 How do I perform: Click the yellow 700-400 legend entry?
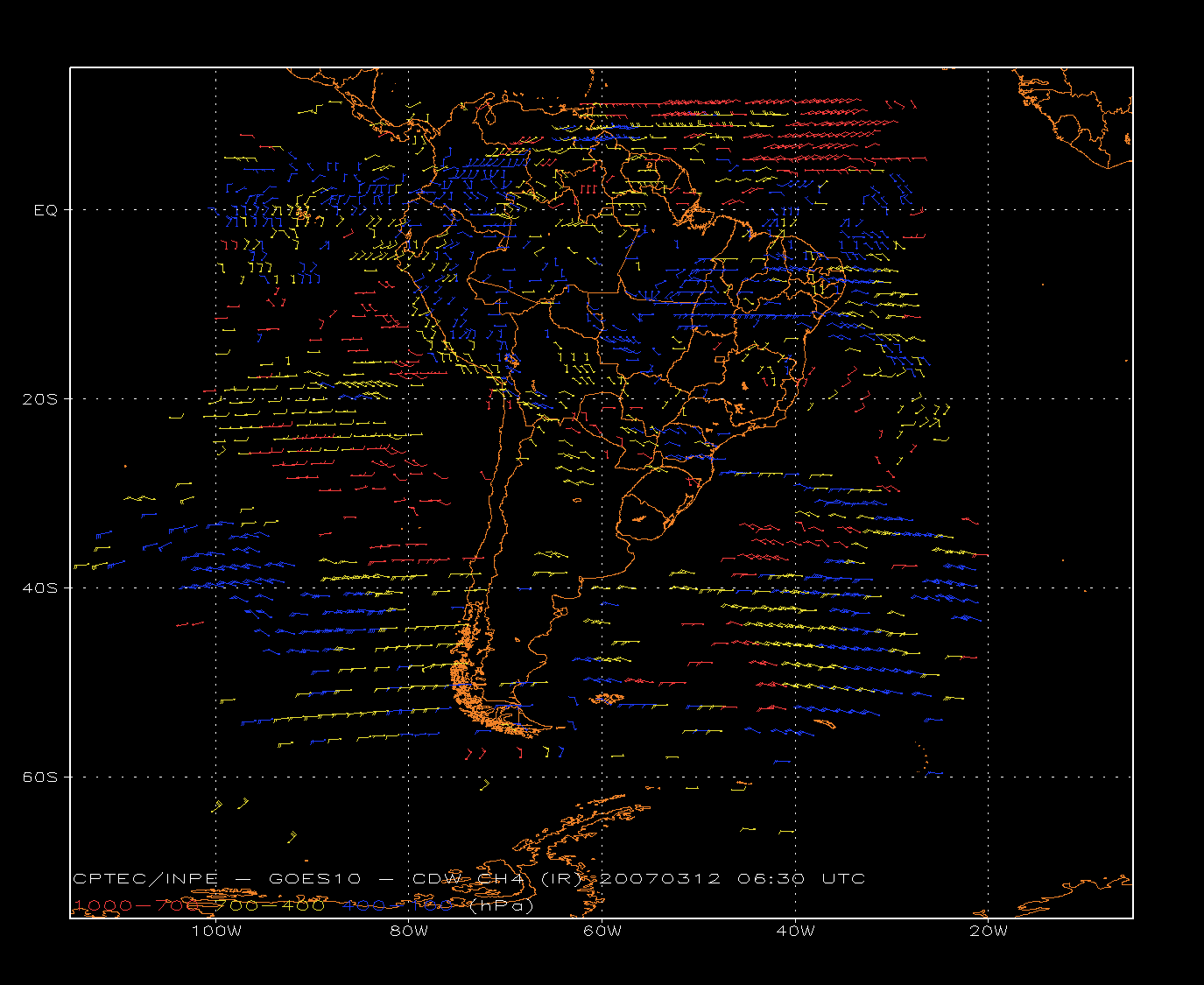point(268,905)
